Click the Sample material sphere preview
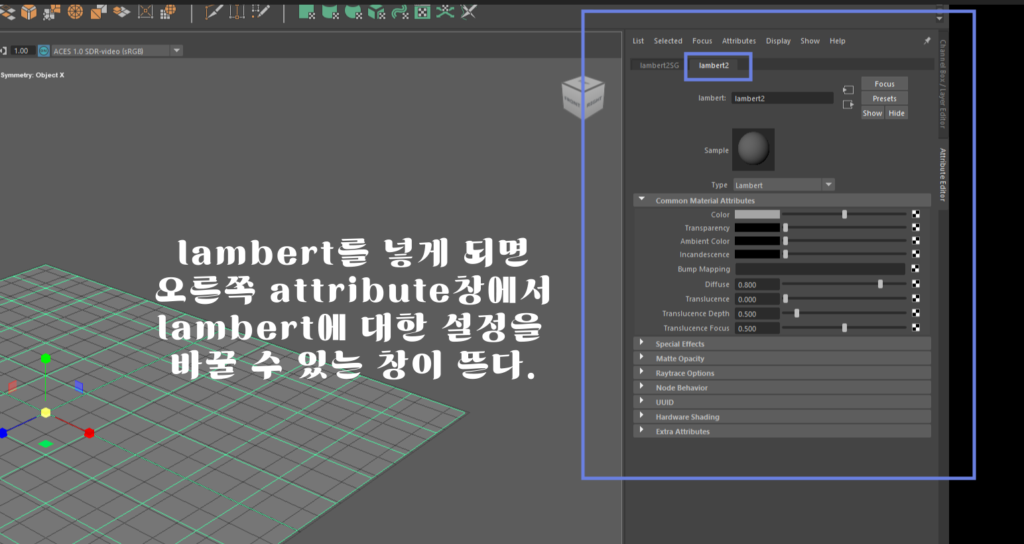 coord(753,150)
